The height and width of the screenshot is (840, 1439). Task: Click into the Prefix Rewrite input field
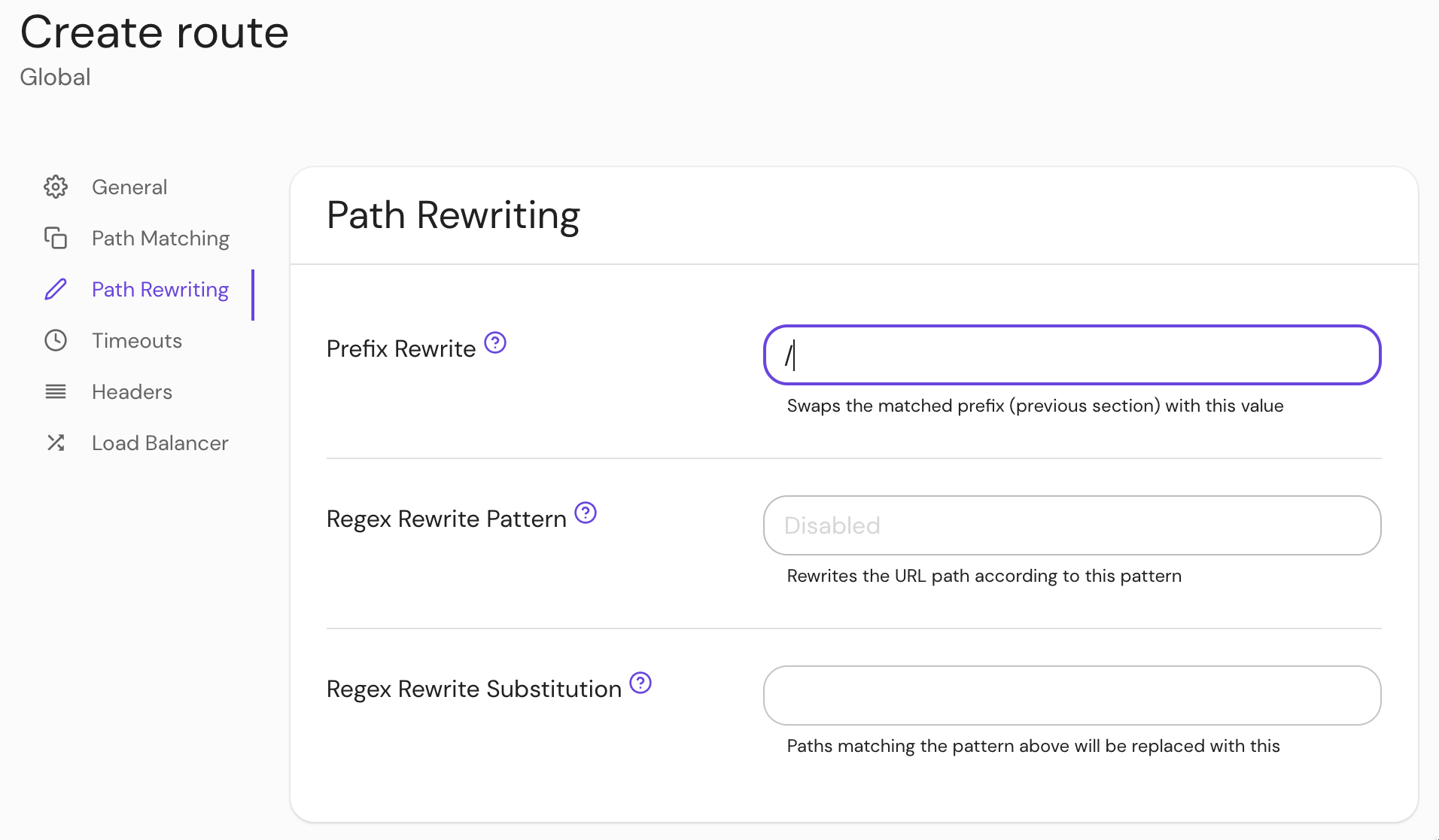pyautogui.click(x=1069, y=355)
